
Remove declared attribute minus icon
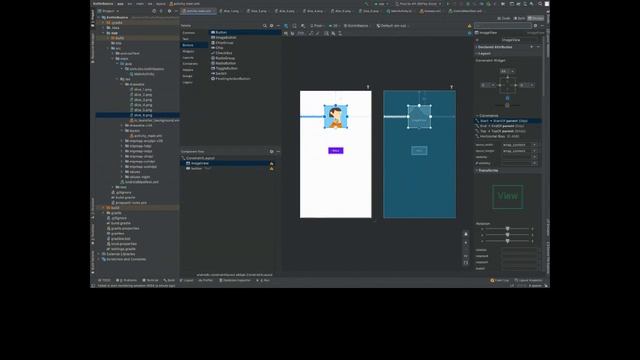click(538, 47)
